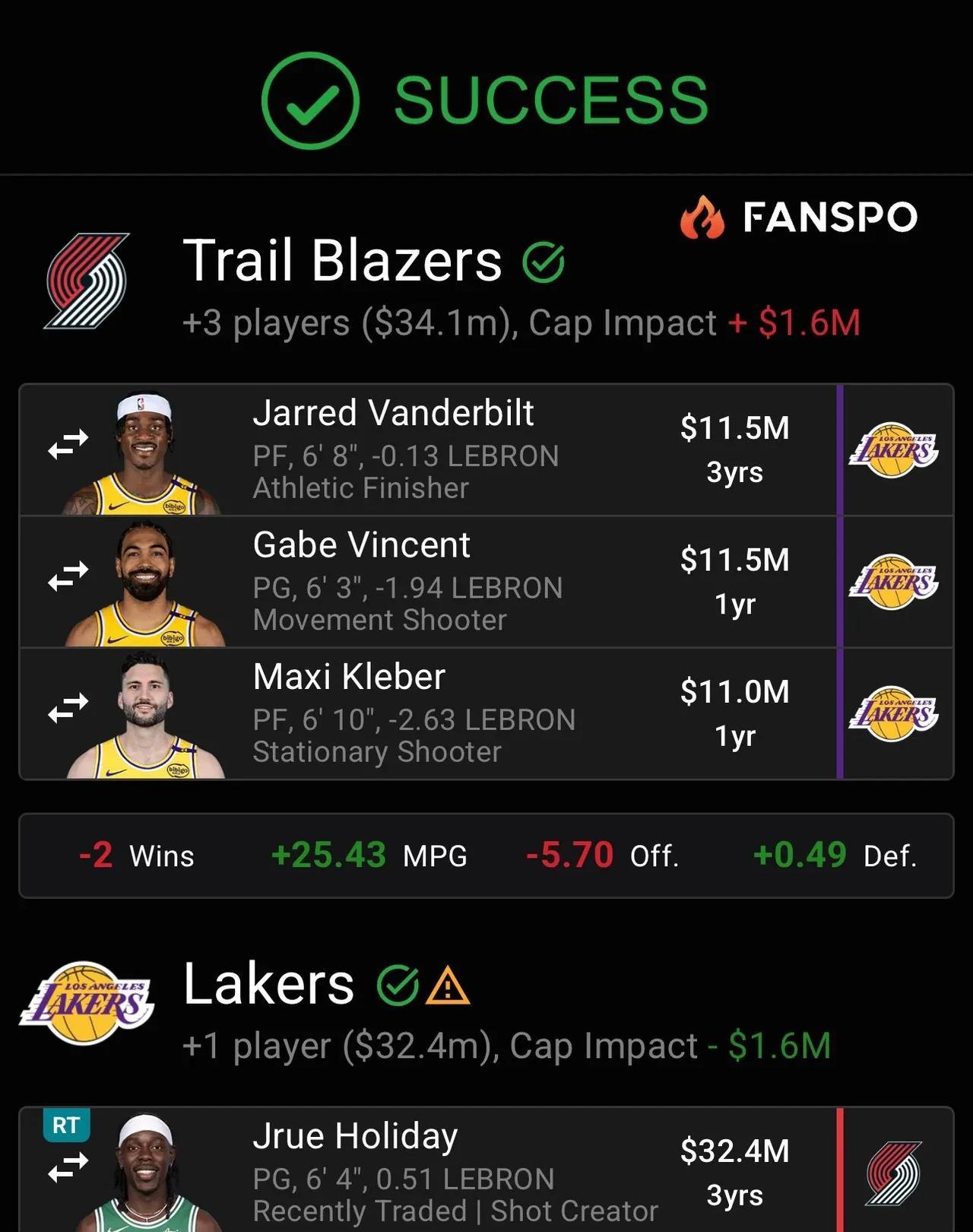
Task: Click the Lakers logo in Vanderbilt's row
Action: pos(894,450)
